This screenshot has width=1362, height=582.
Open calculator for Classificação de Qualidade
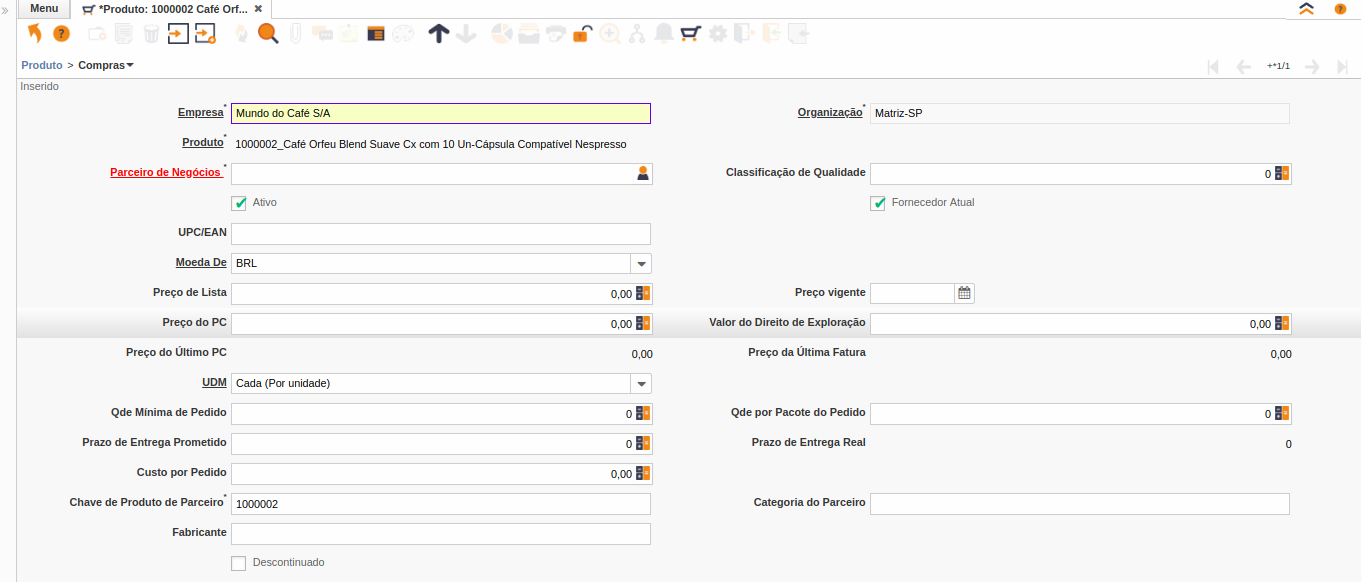[x=1282, y=174]
